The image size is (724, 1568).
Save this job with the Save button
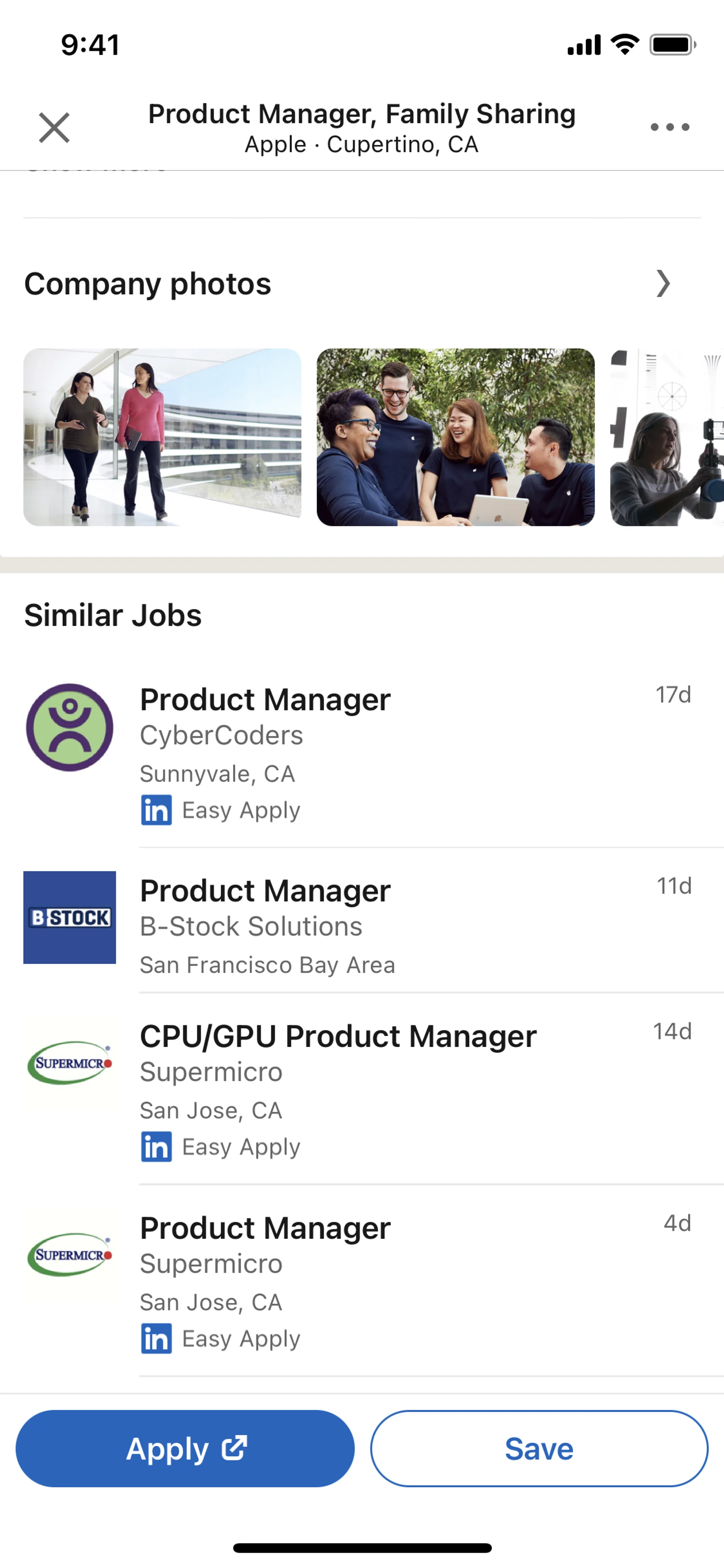point(539,1449)
